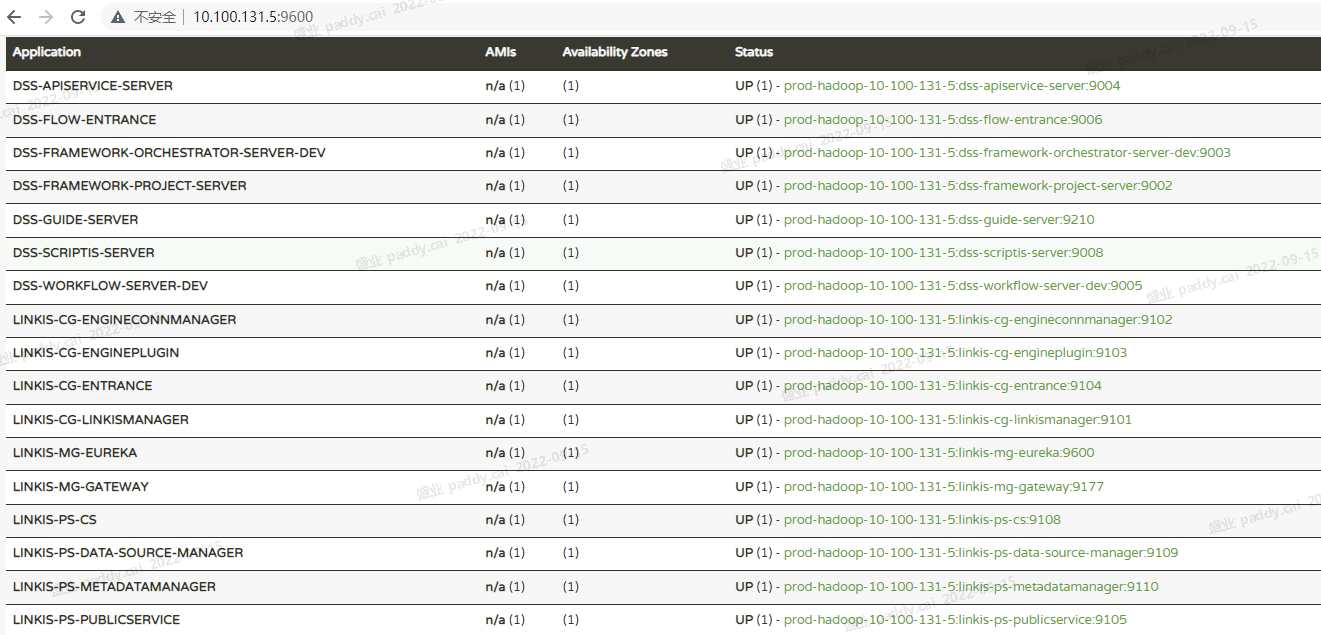Select the LINKIS-PS-DATA-SOURCE-MANAGER application name
Viewport: 1321px width, 635px height.
[128, 553]
